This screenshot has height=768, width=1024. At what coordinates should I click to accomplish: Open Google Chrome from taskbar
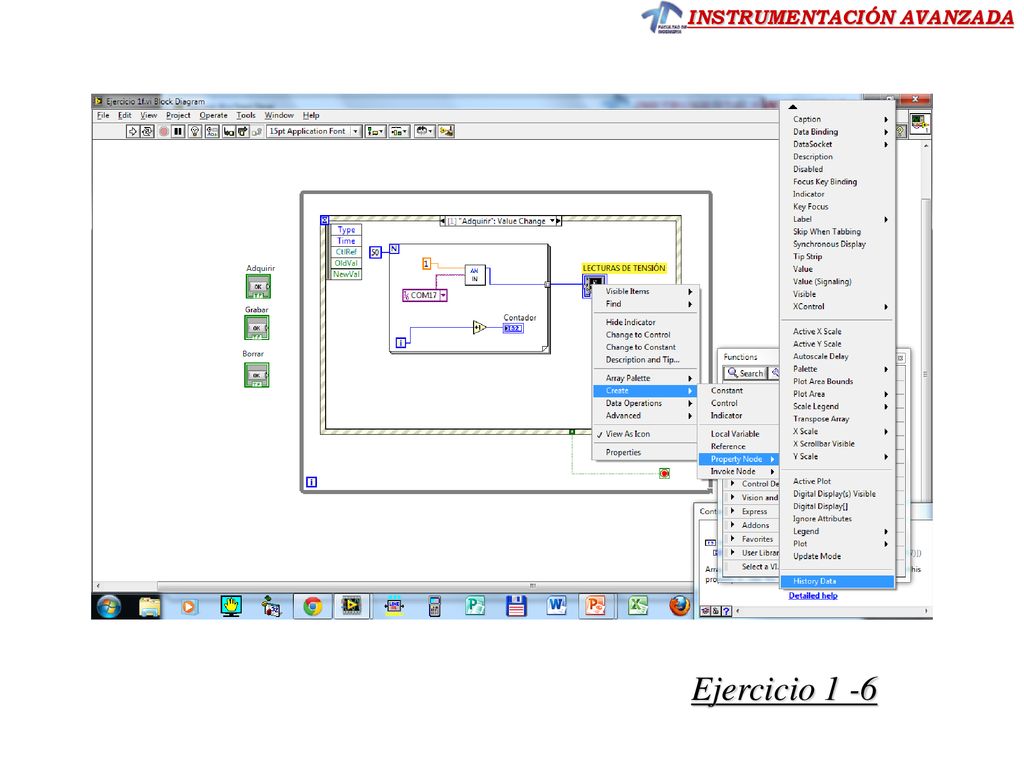tap(313, 607)
